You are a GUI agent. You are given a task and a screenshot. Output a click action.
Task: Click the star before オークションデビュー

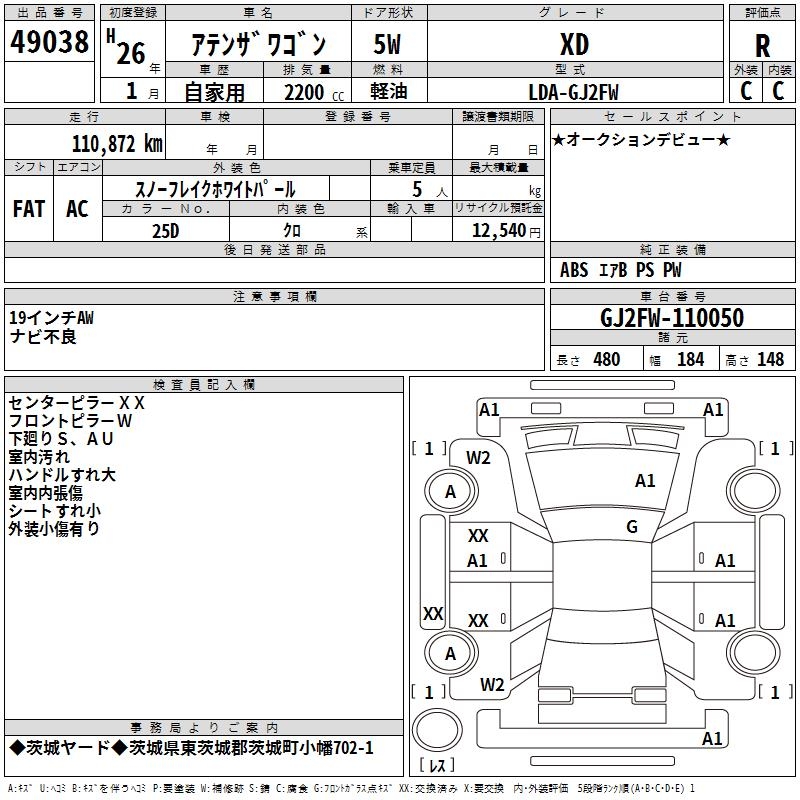(558, 139)
